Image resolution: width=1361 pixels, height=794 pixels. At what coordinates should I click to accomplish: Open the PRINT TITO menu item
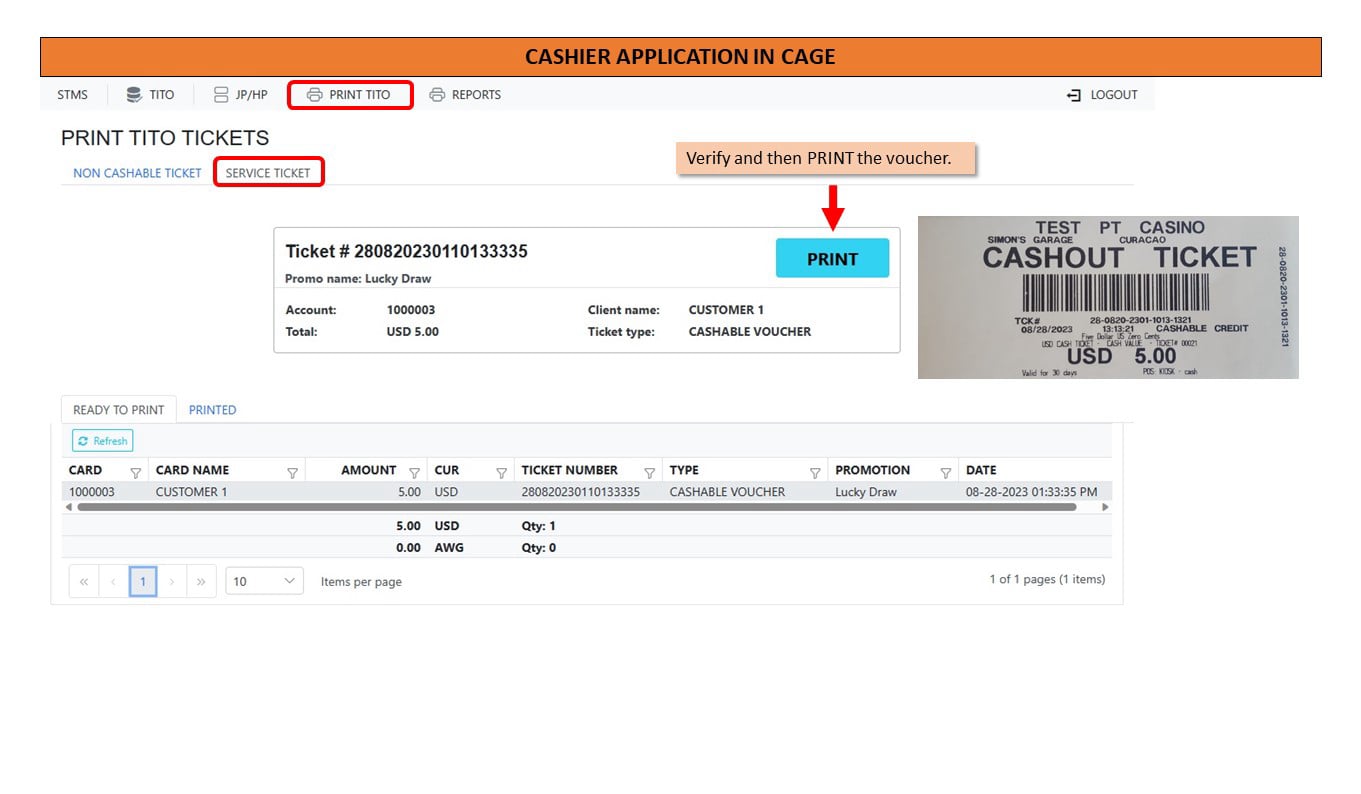coord(349,95)
